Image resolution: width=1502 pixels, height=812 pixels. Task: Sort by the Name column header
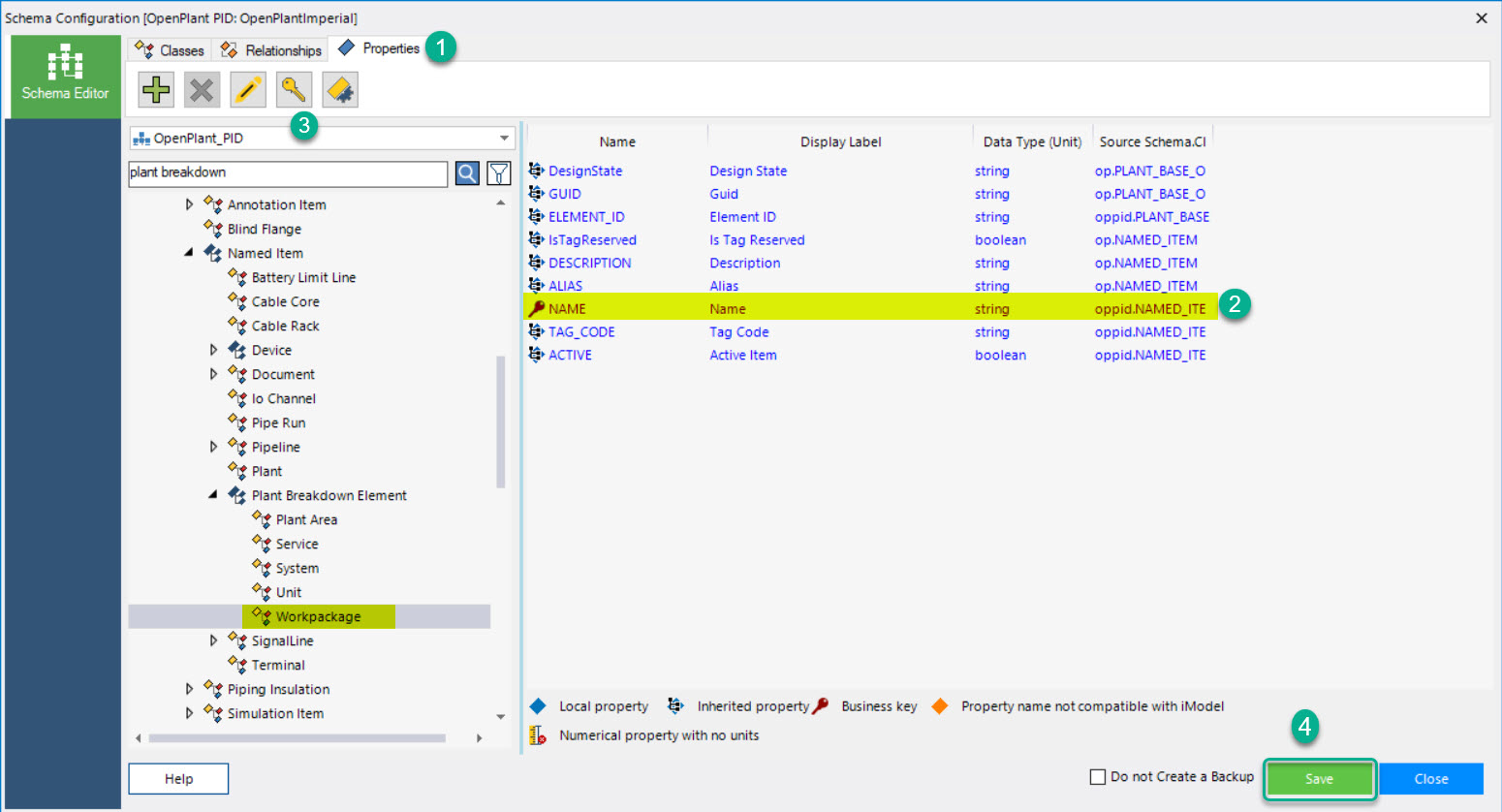pos(617,141)
